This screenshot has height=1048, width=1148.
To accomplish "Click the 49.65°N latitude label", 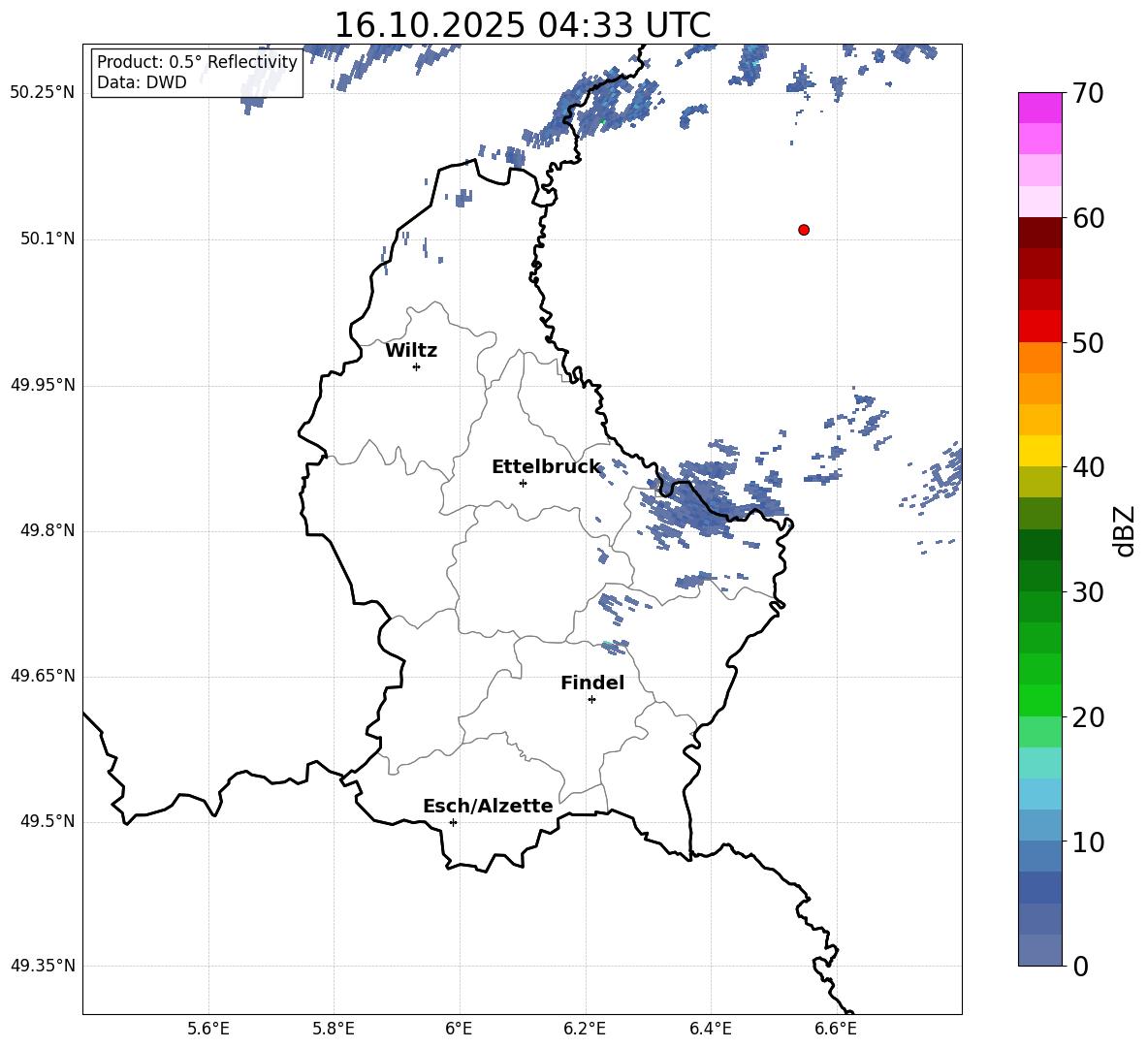I will pyautogui.click(x=43, y=676).
